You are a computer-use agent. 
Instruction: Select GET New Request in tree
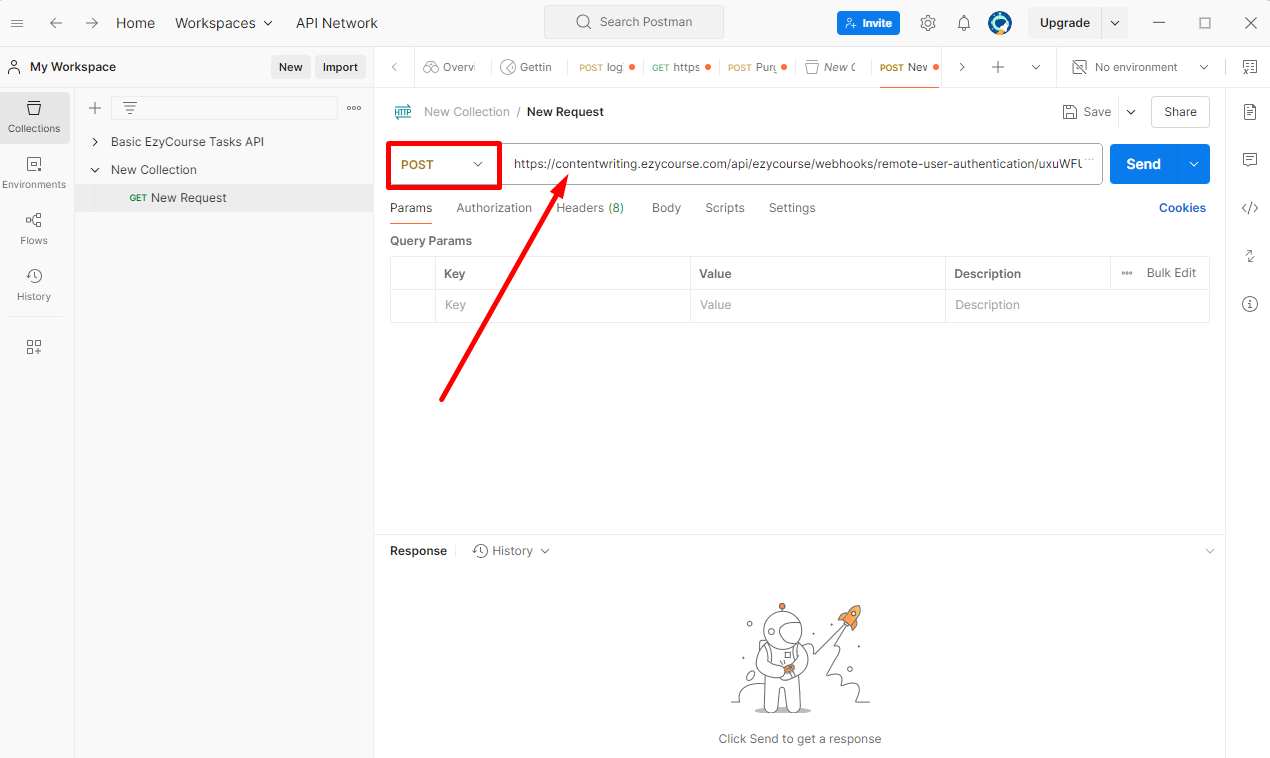pos(224,198)
